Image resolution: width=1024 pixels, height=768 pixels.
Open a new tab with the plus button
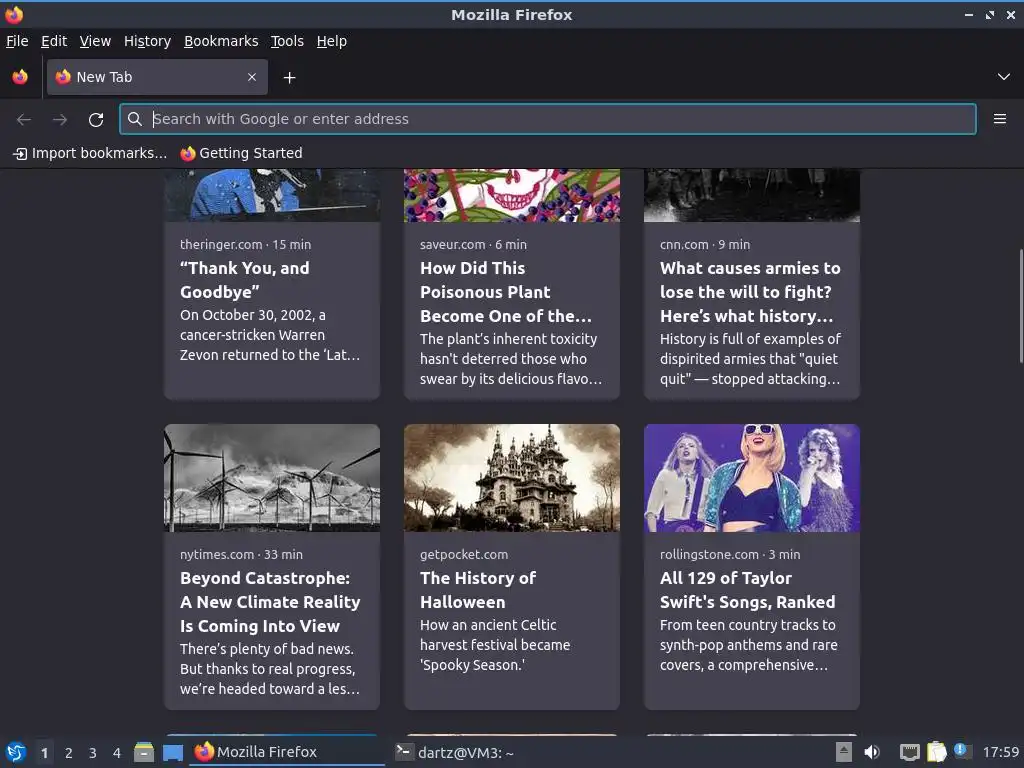289,78
